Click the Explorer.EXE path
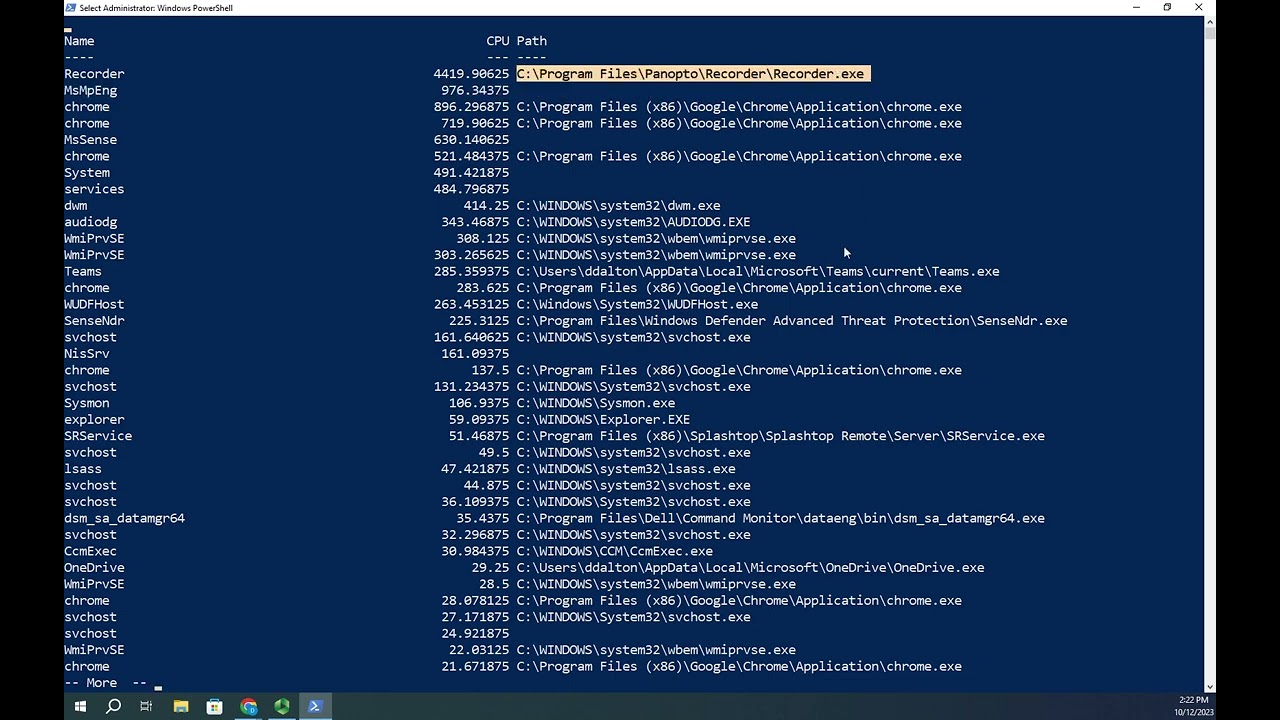1280x720 pixels. pyautogui.click(x=603, y=419)
